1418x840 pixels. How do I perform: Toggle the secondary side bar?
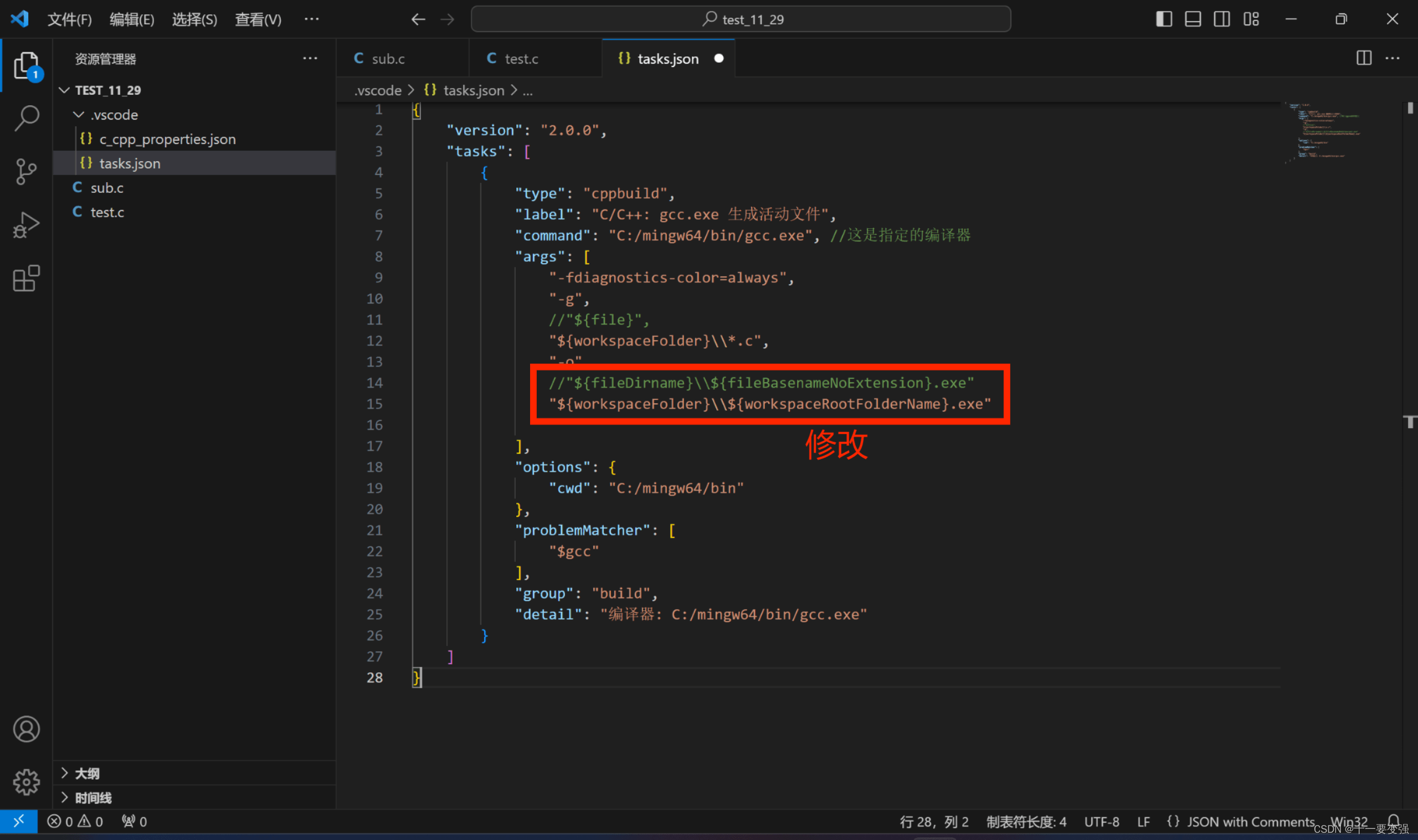pos(1221,19)
